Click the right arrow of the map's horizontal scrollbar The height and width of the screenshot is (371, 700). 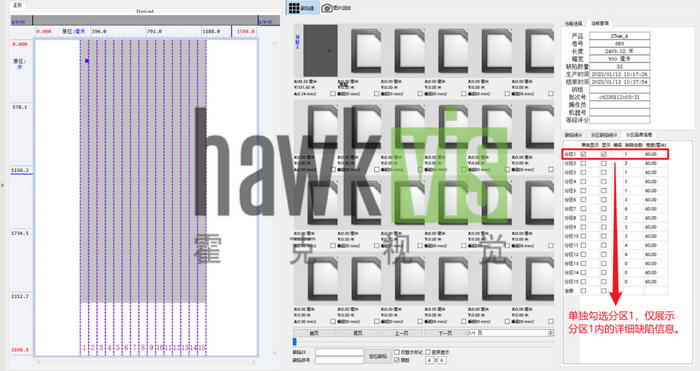(254, 362)
